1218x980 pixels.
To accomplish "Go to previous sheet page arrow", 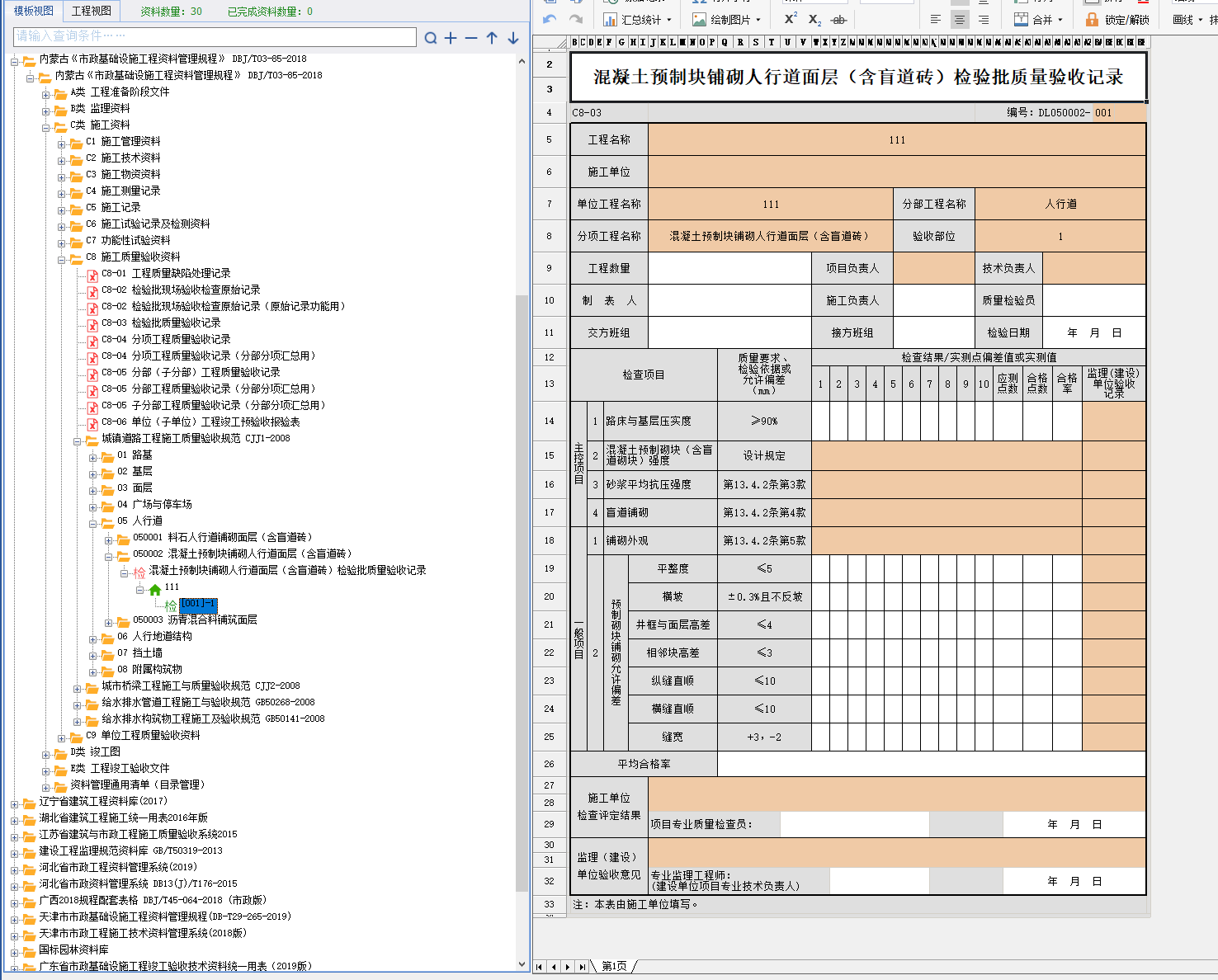I will tap(554, 966).
